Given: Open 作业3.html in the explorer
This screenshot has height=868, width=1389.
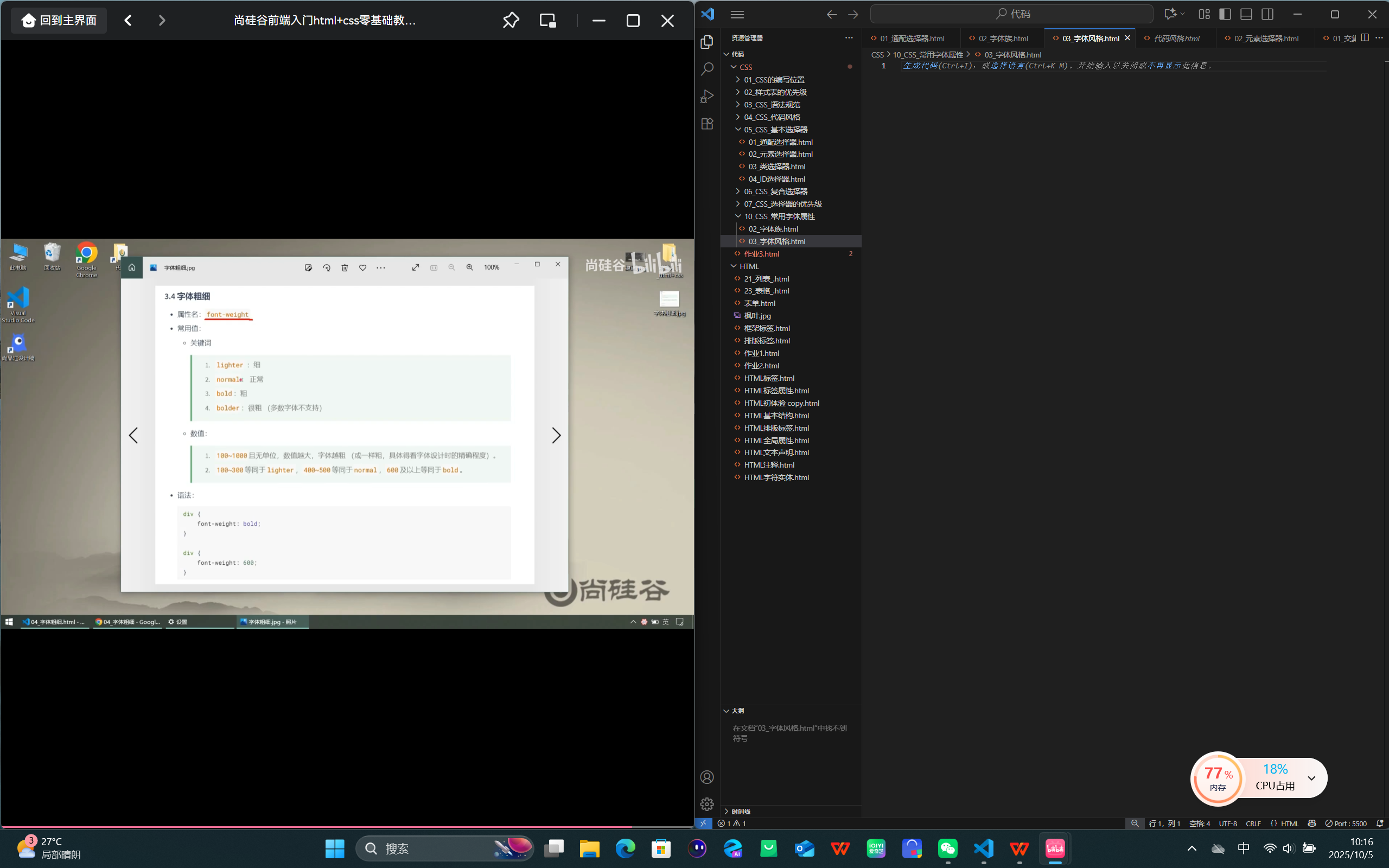Looking at the screenshot, I should click(762, 254).
